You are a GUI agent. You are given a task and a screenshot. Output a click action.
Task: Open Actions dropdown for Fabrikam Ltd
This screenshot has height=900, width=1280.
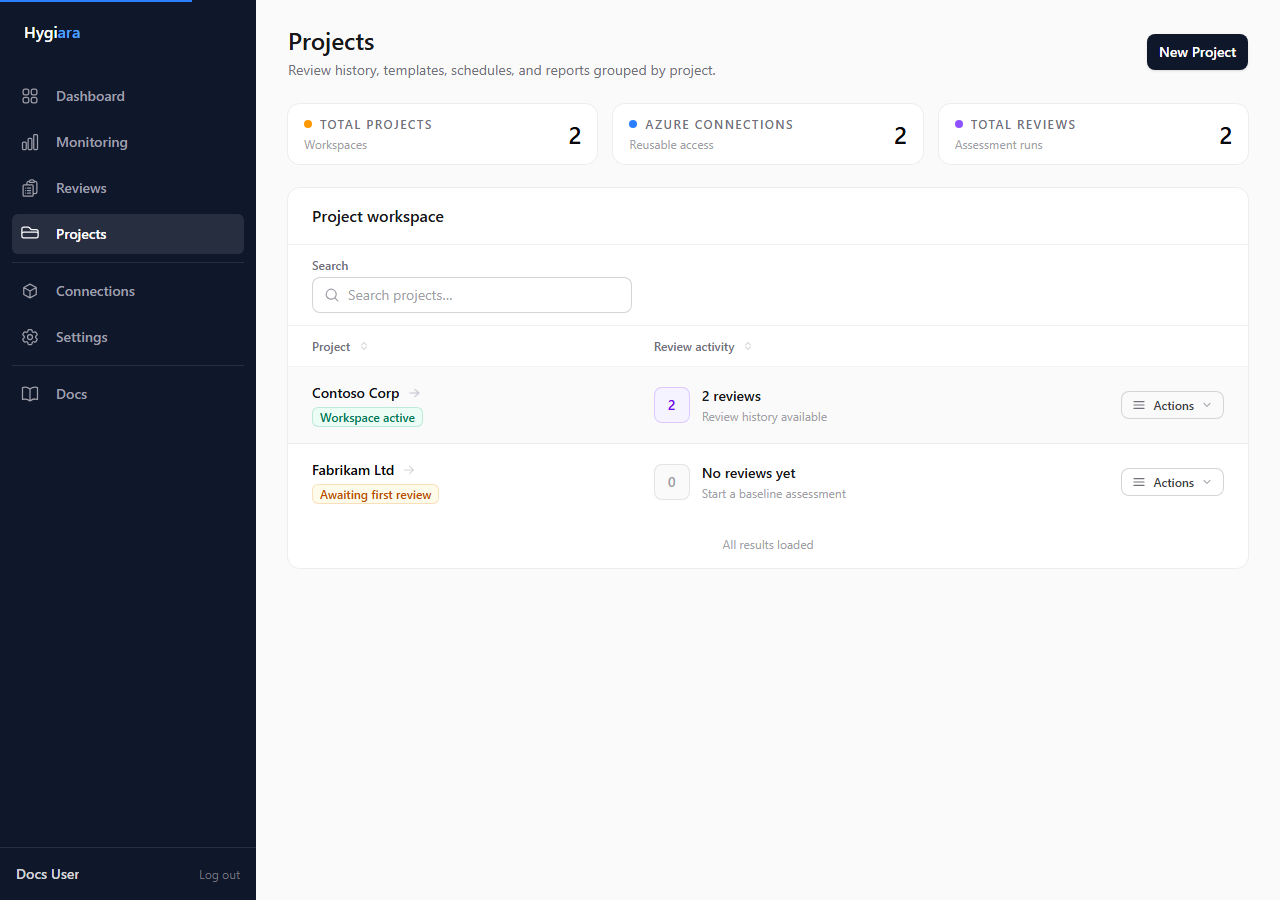point(1172,482)
